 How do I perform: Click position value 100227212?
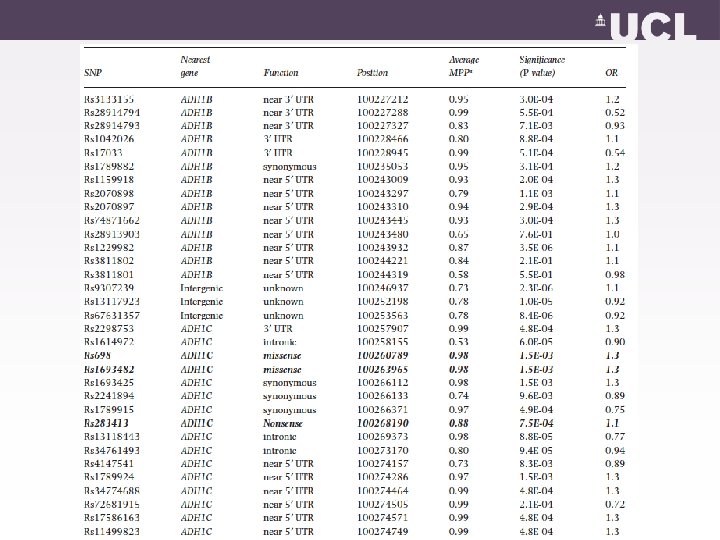(382, 99)
